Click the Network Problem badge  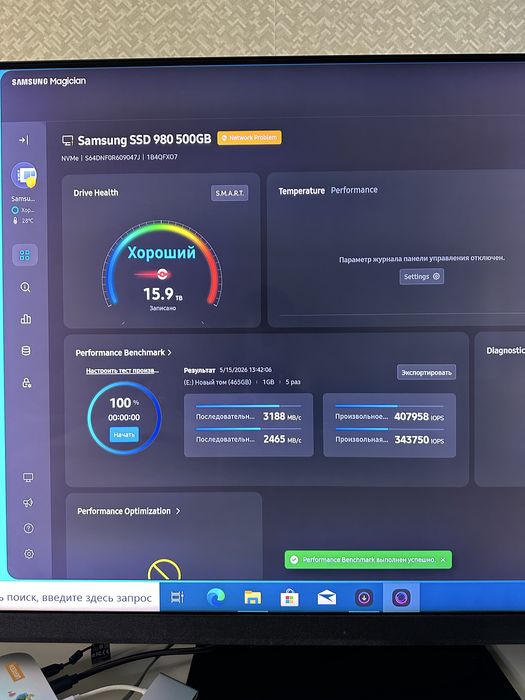pos(249,138)
